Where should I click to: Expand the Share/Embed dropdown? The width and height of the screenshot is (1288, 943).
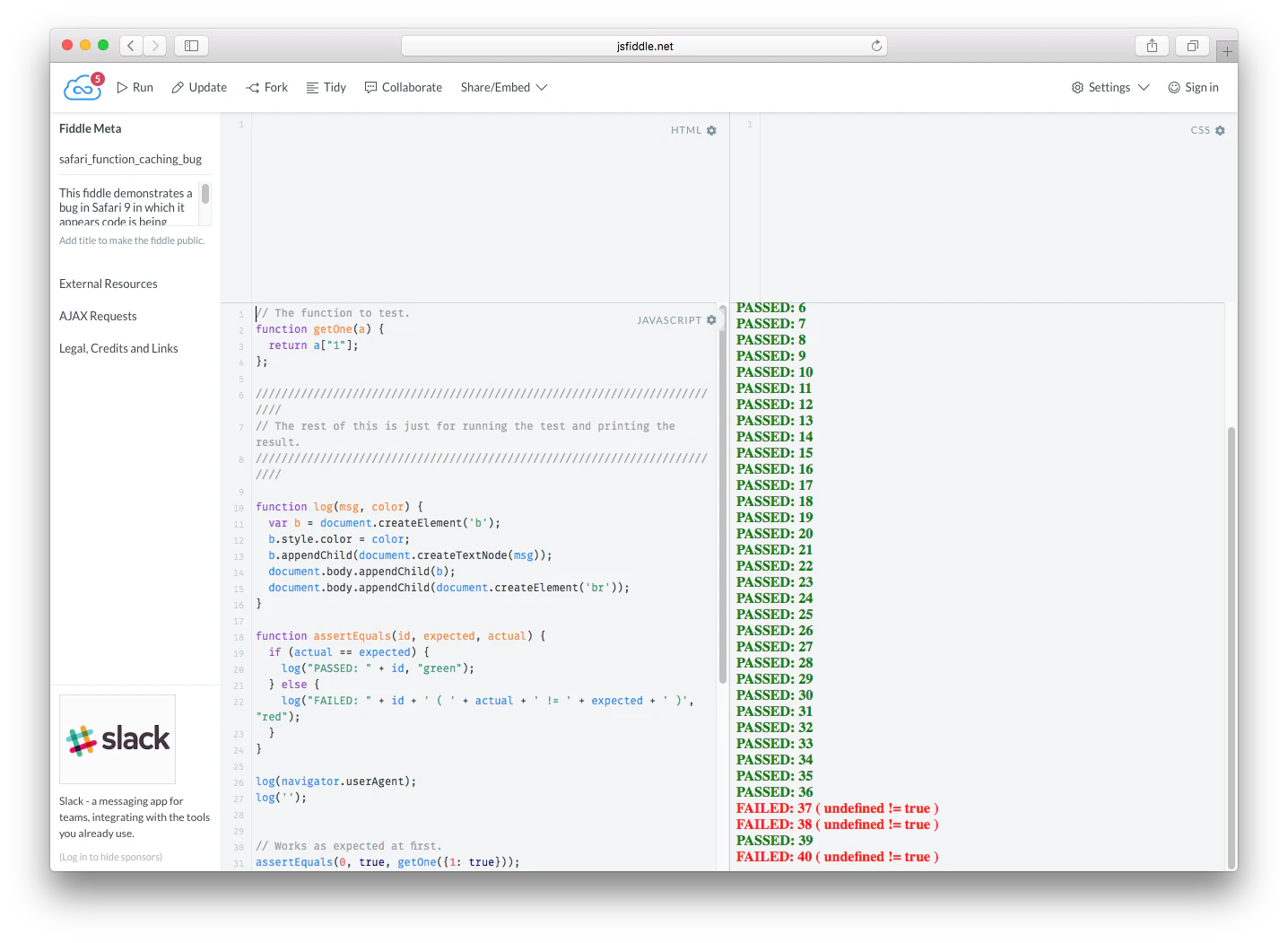tap(504, 87)
